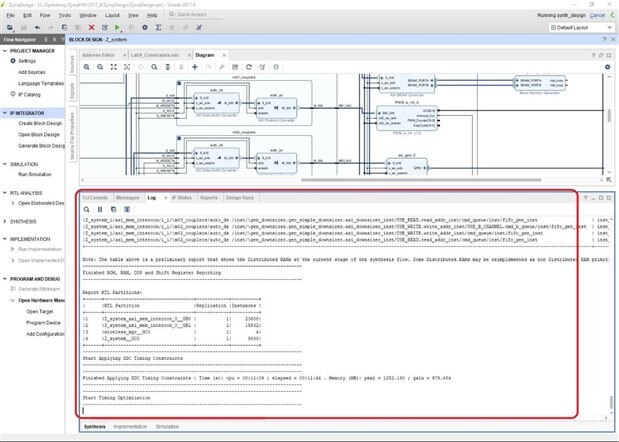Click the Search icon in Log toolbar

pyautogui.click(x=86, y=209)
